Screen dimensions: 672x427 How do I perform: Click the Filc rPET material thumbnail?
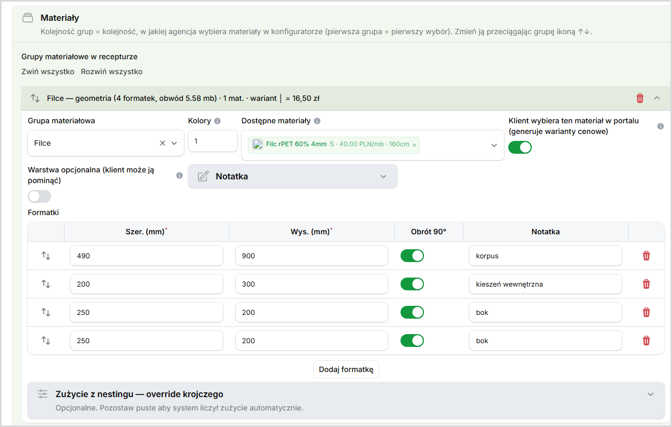coord(257,144)
